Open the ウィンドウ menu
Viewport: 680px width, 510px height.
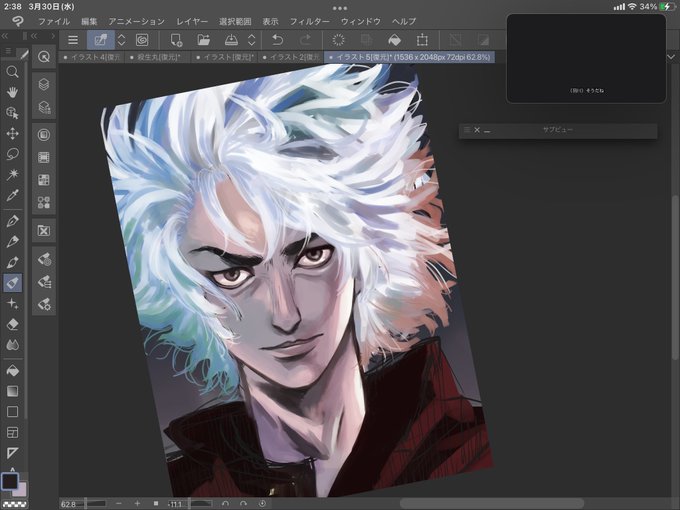tap(360, 21)
